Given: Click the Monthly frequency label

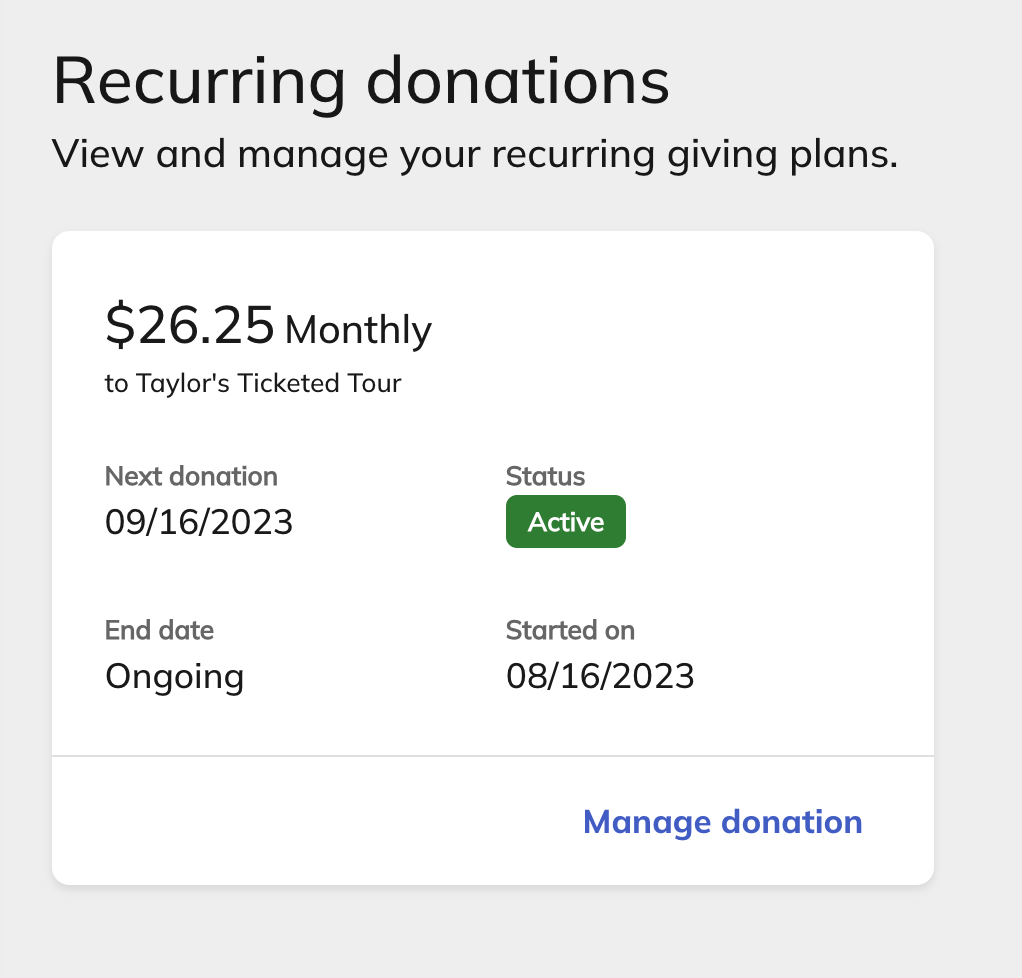Looking at the screenshot, I should 357,330.
